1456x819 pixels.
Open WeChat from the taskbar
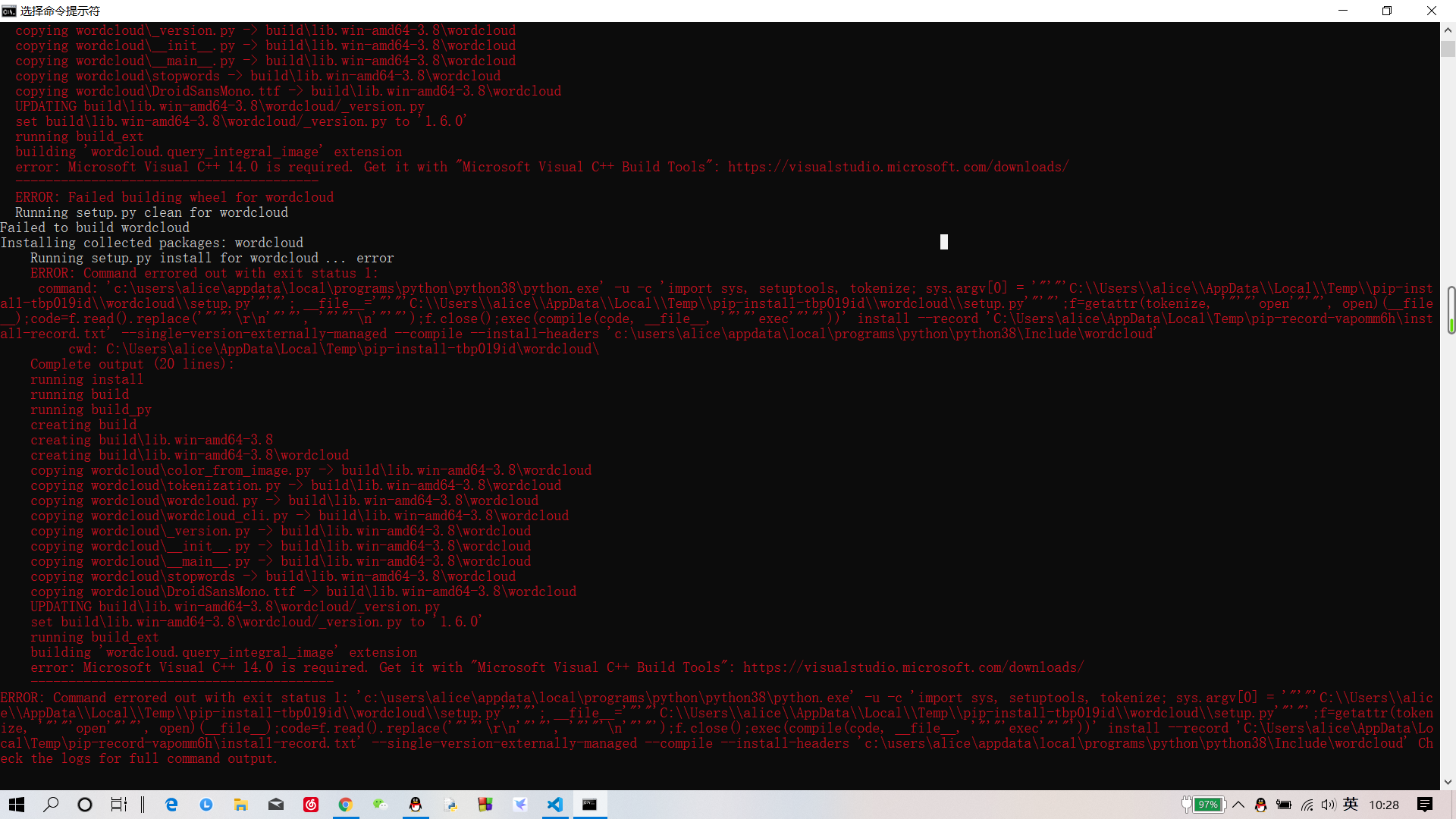(x=381, y=805)
